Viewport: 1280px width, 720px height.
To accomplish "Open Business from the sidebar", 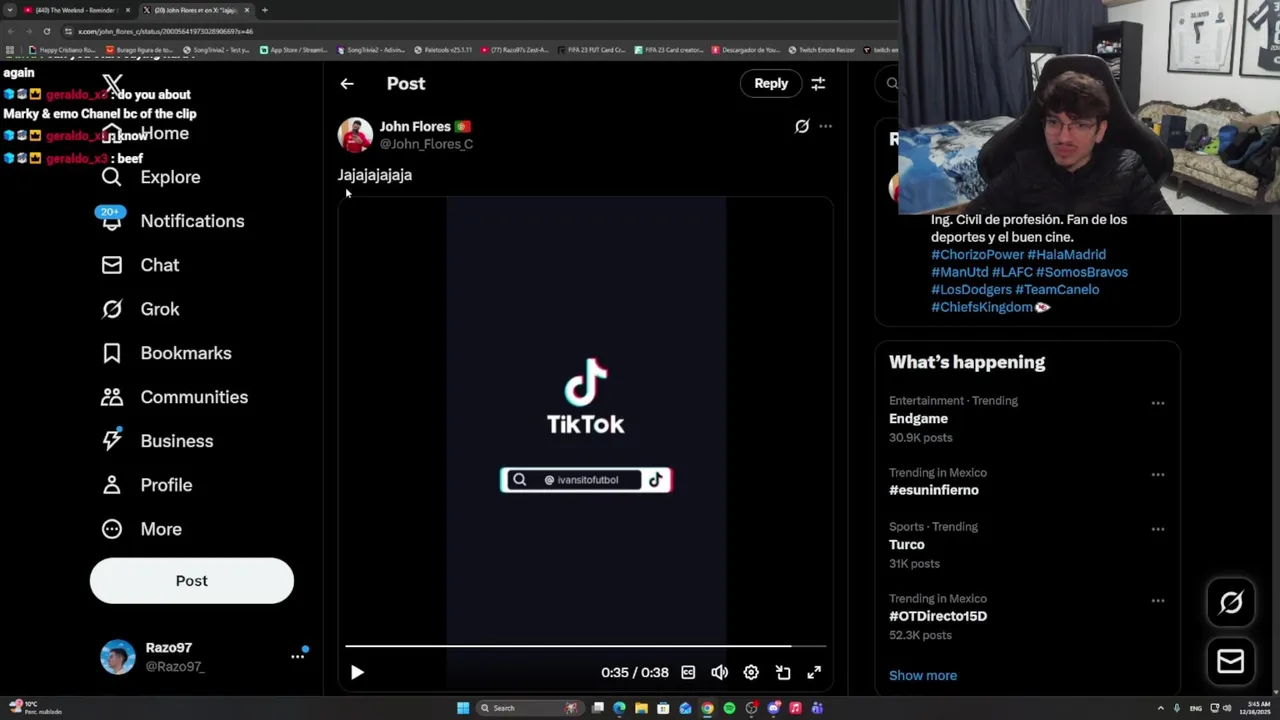I will [x=157, y=441].
